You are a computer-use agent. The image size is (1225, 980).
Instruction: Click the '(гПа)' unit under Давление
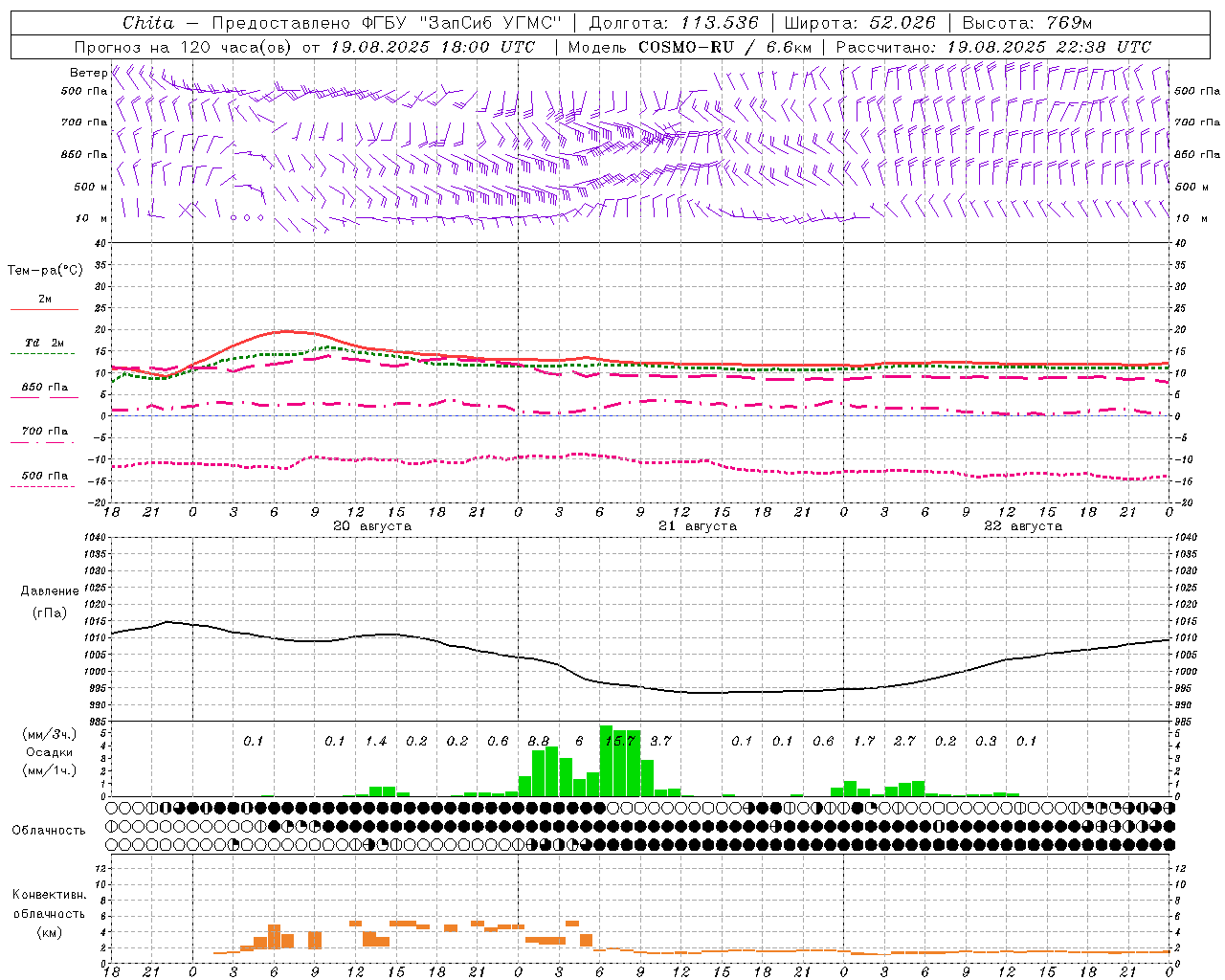click(x=50, y=613)
